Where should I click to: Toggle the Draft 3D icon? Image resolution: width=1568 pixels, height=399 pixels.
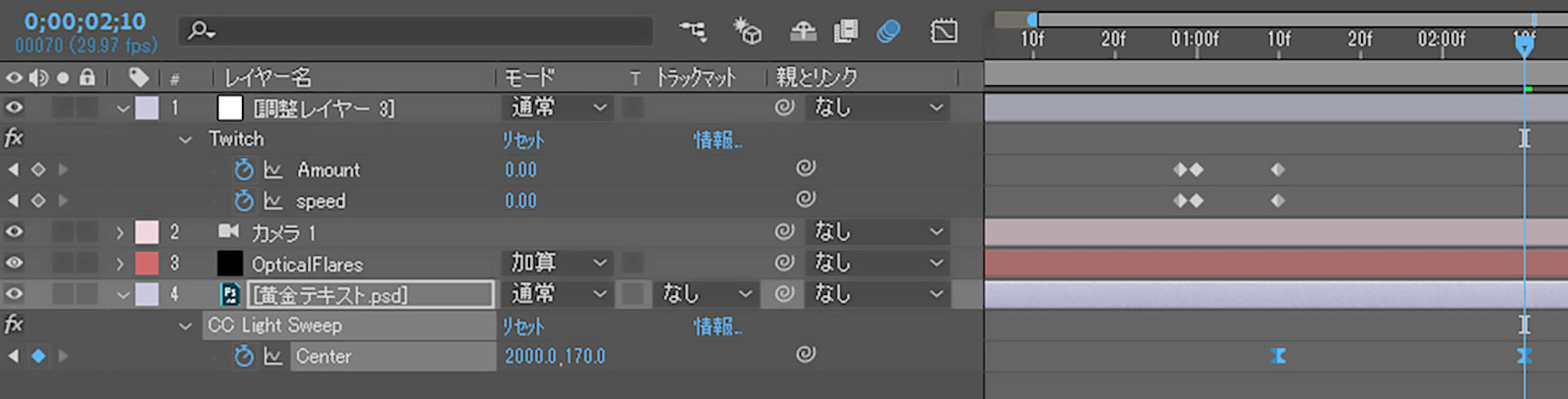point(748,31)
